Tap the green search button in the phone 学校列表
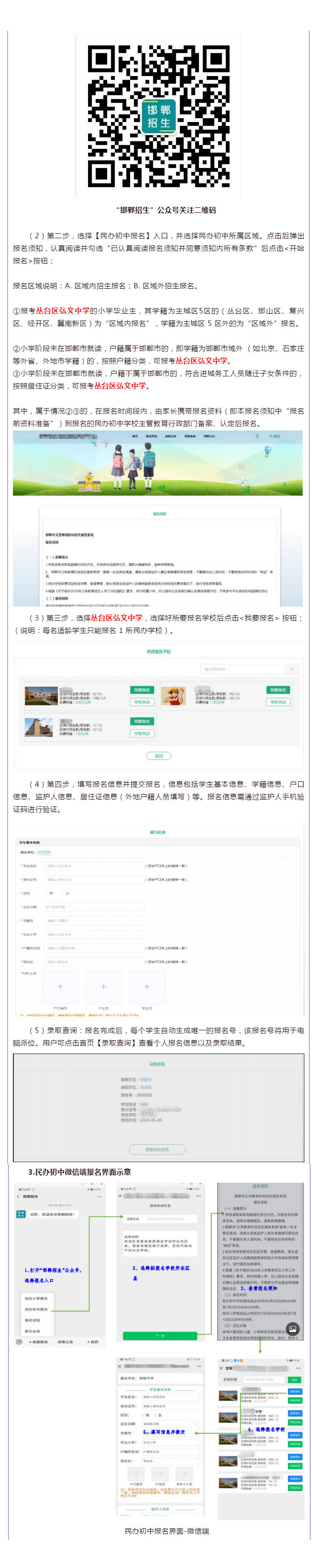The image size is (312, 1568). [x=295, y=1379]
